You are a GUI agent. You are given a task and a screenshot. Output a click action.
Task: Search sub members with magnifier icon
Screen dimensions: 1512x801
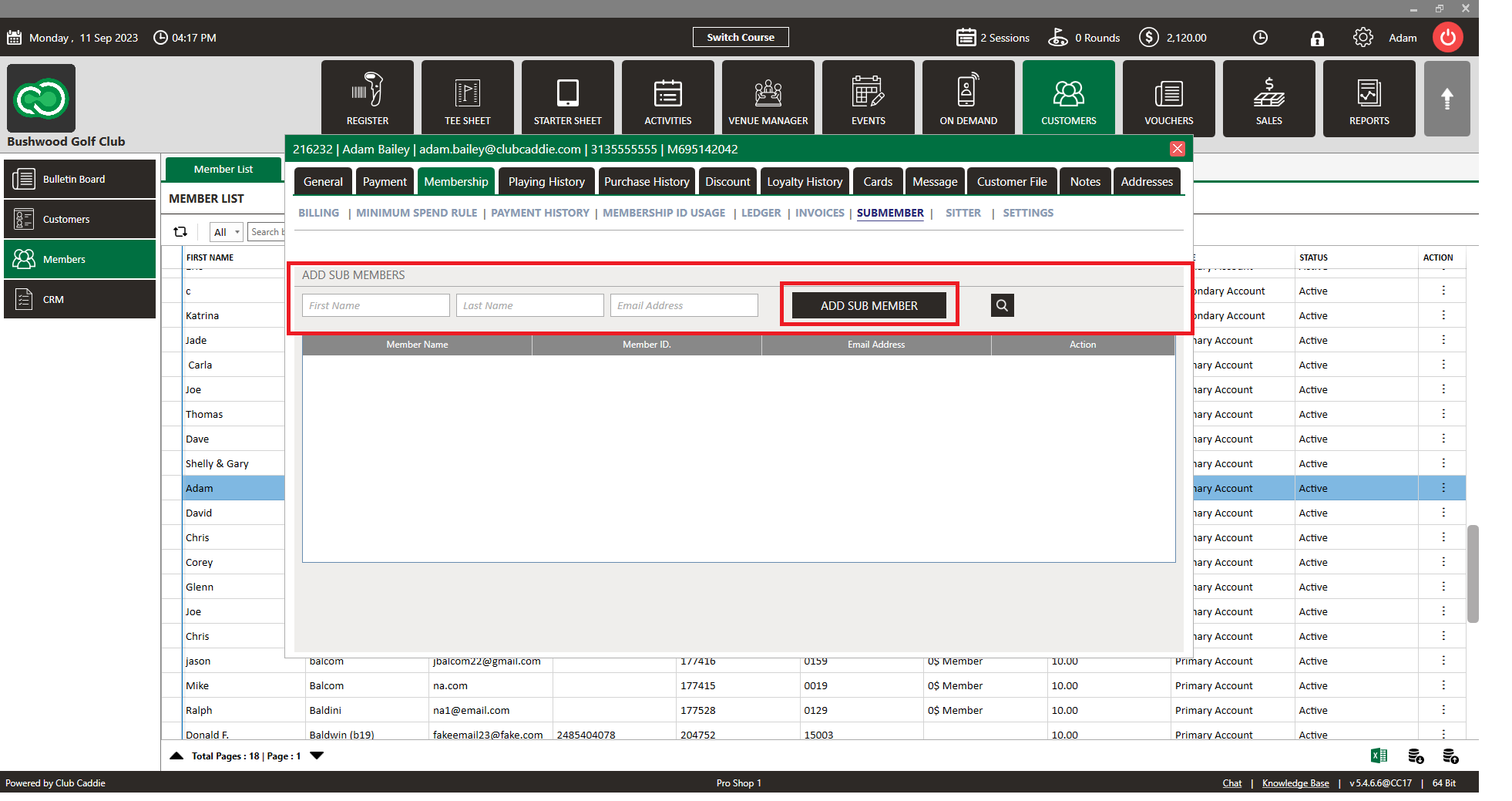point(1002,305)
